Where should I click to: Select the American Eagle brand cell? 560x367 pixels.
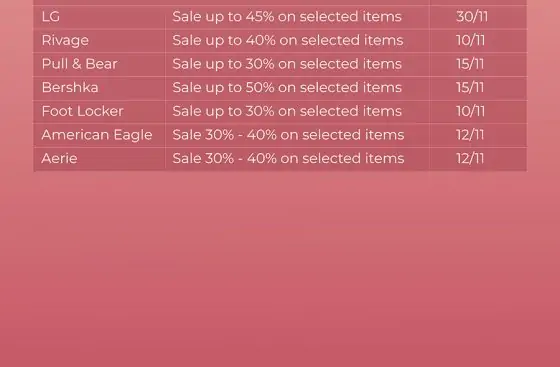[x=97, y=135]
